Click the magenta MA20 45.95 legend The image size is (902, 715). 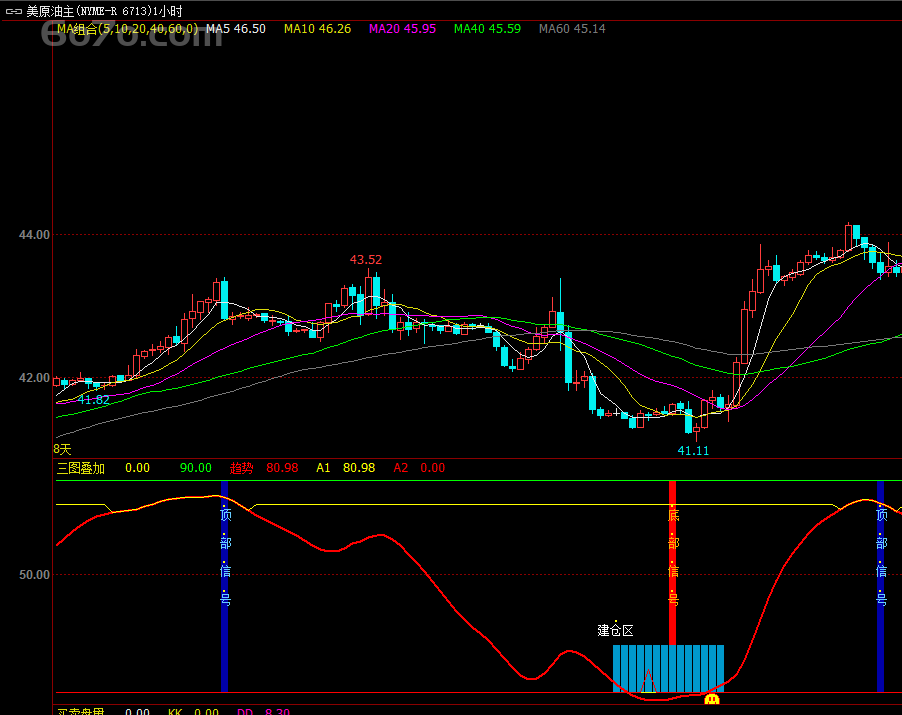tap(402, 29)
